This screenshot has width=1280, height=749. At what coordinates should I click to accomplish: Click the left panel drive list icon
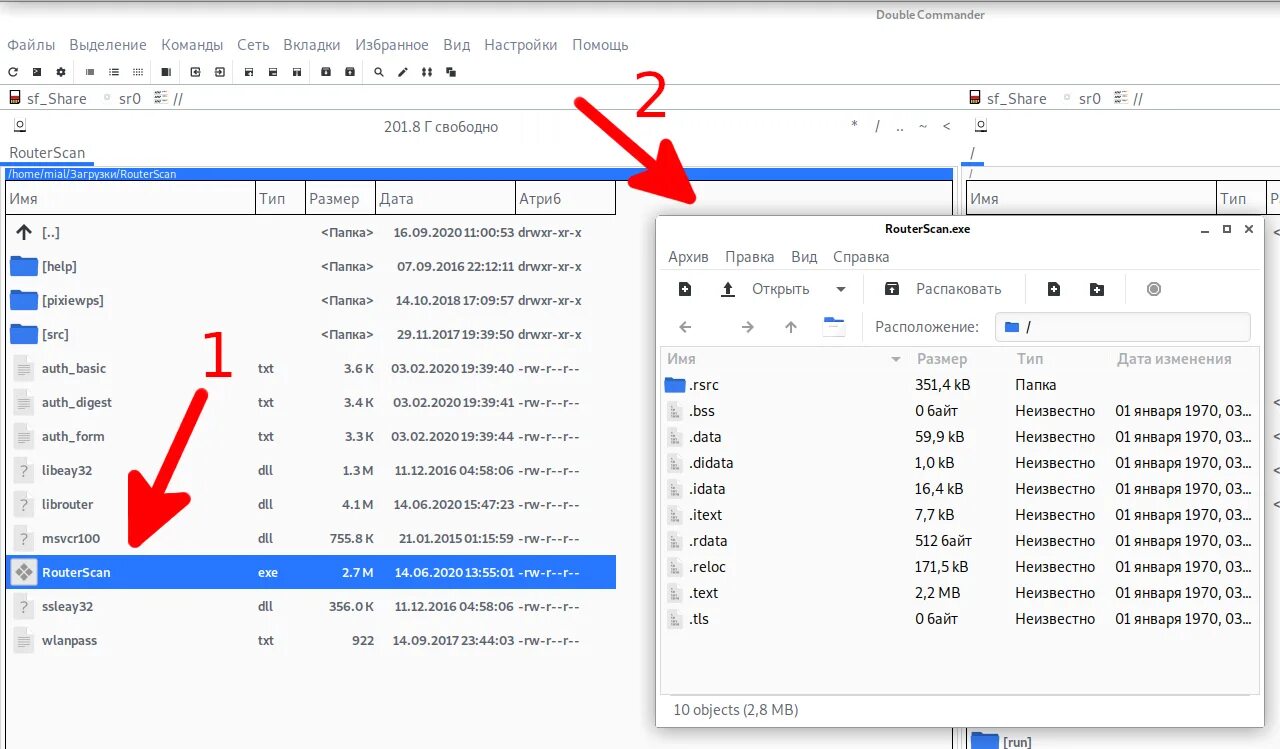click(x=20, y=126)
